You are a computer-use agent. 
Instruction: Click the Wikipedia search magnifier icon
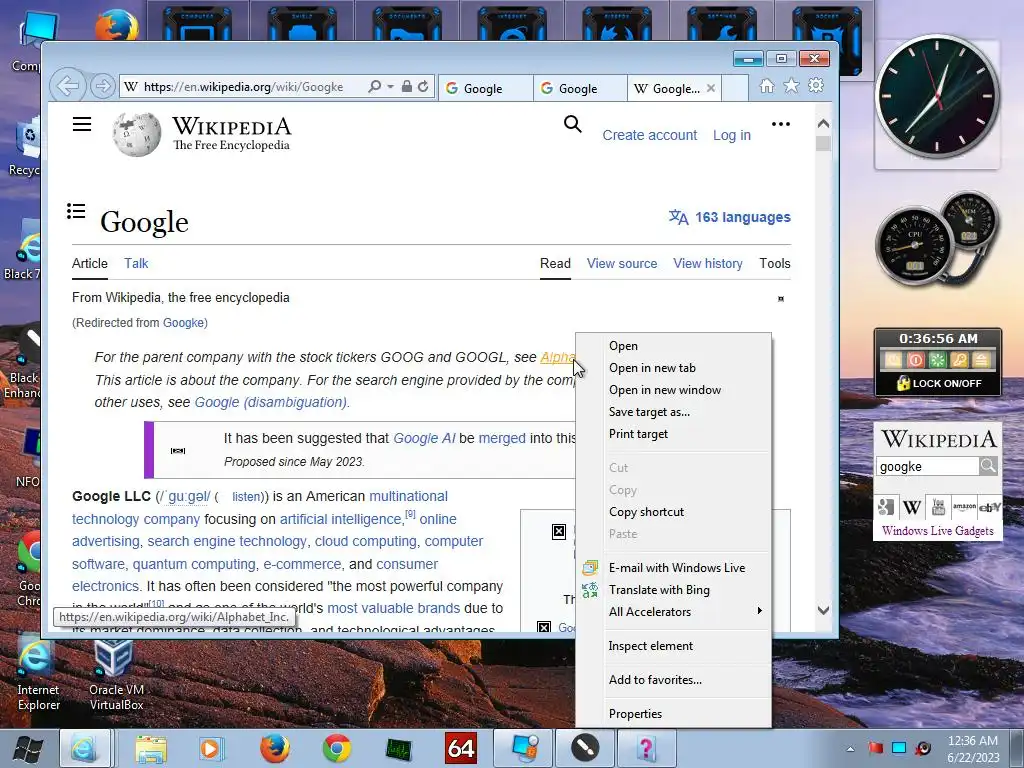[573, 124]
